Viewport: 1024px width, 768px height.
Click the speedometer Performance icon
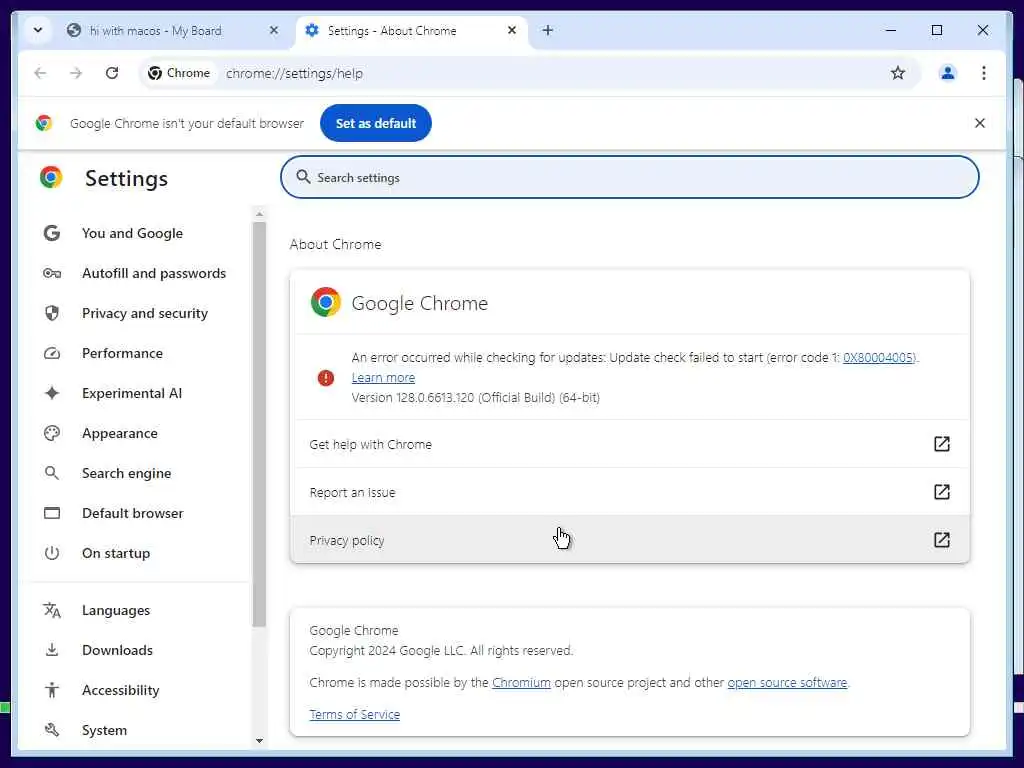(52, 353)
